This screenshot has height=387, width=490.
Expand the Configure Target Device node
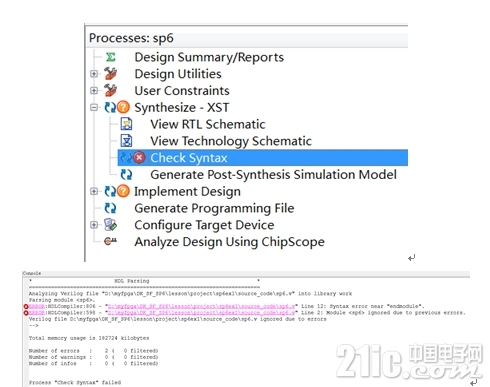[x=94, y=225]
